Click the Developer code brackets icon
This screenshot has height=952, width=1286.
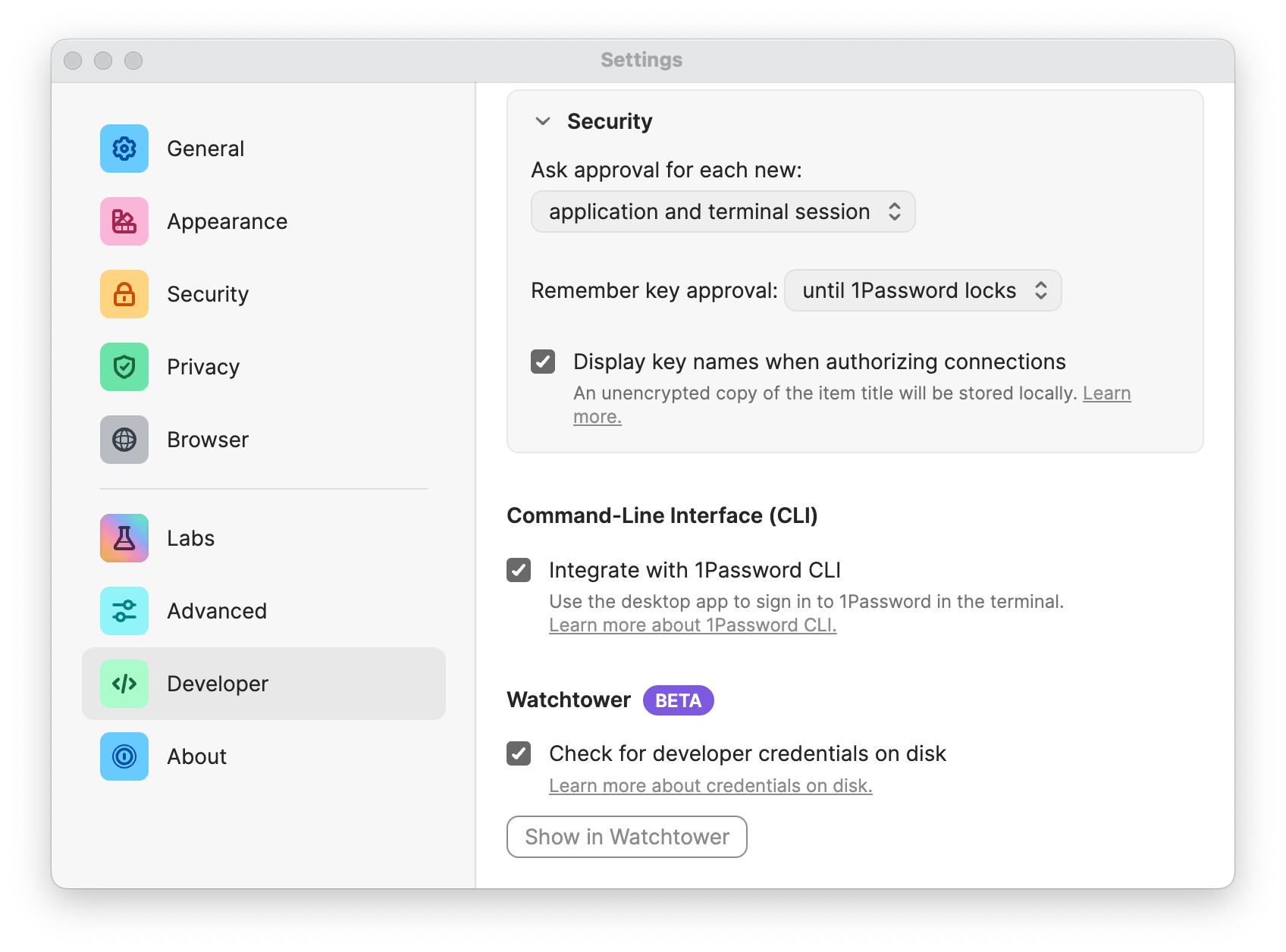click(x=124, y=684)
